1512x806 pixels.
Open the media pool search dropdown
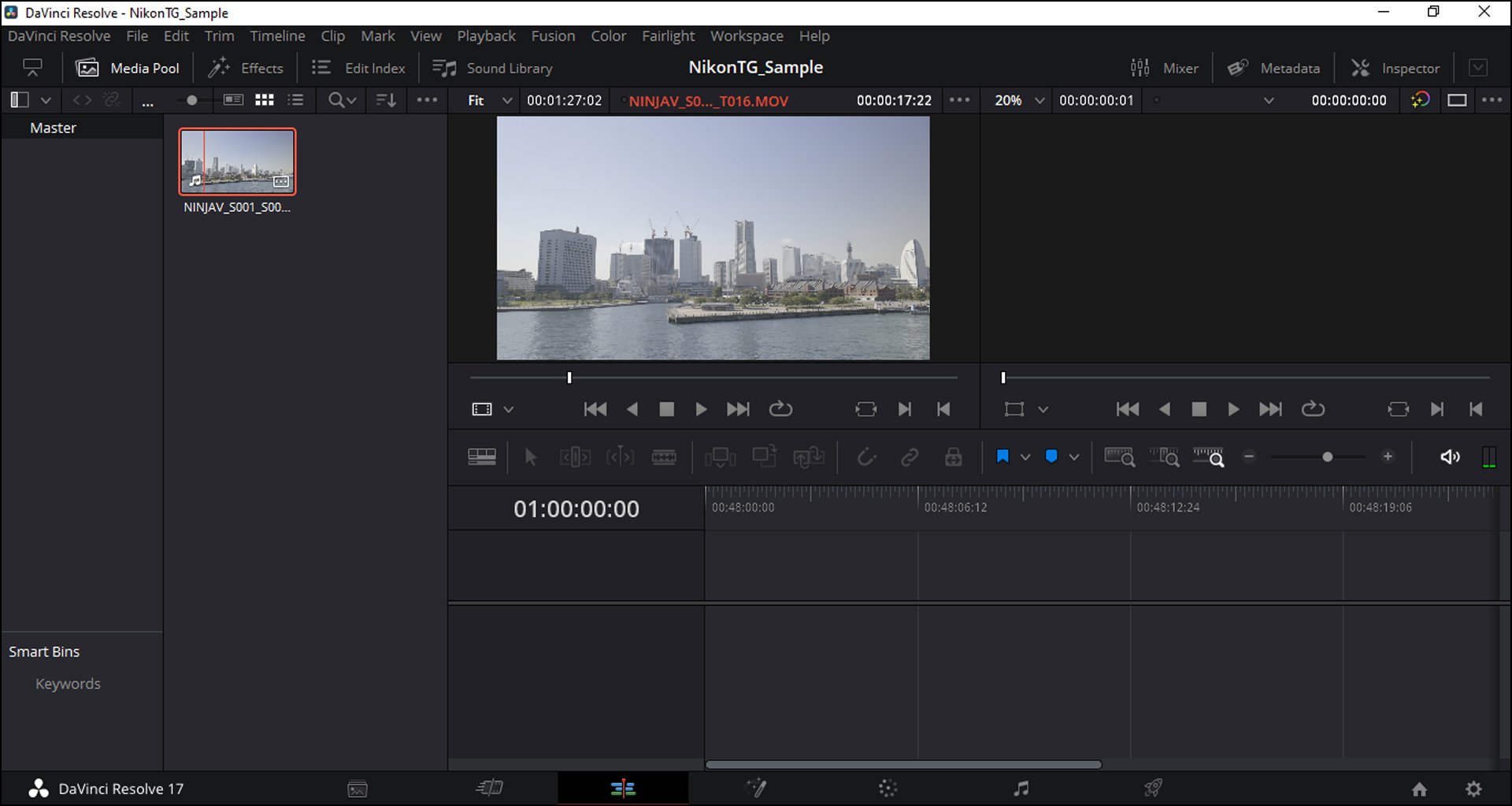(x=343, y=100)
